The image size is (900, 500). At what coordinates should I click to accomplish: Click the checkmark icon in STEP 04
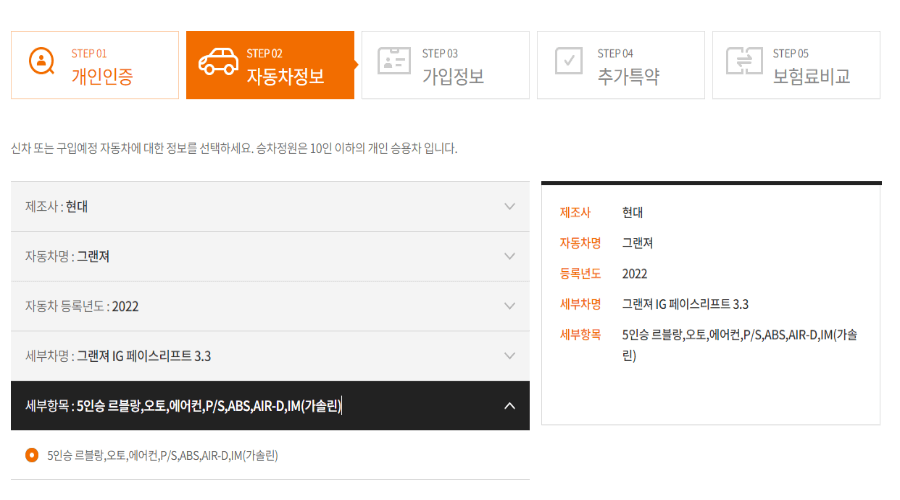point(569,61)
